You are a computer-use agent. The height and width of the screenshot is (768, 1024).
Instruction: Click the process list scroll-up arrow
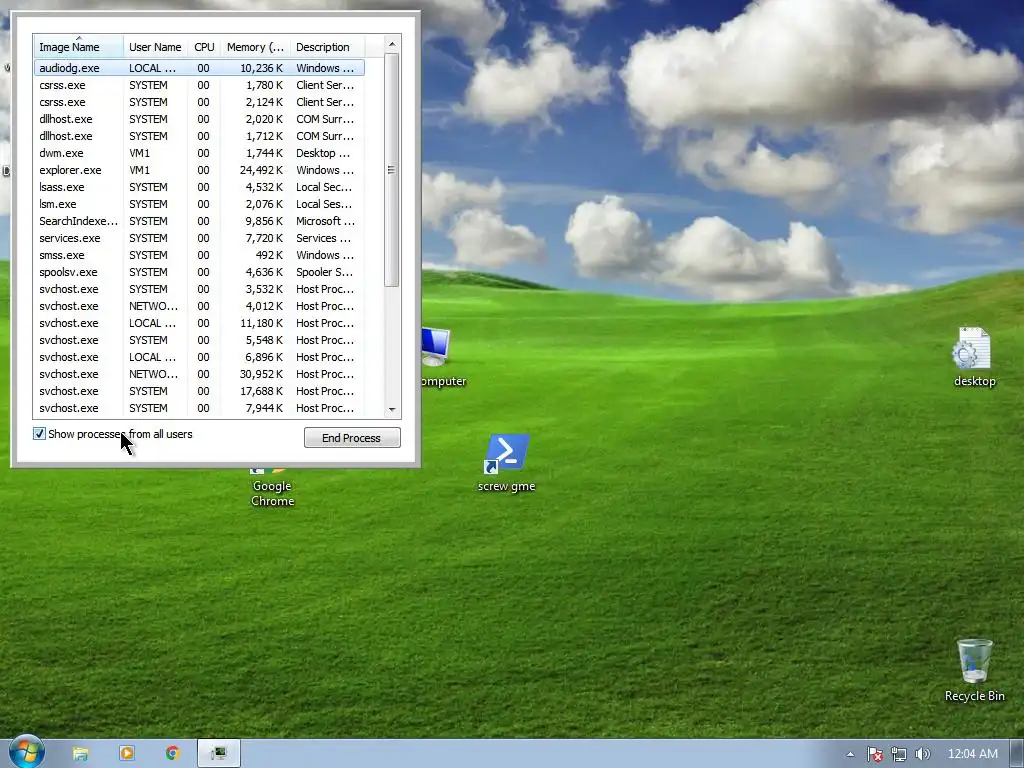(x=392, y=44)
